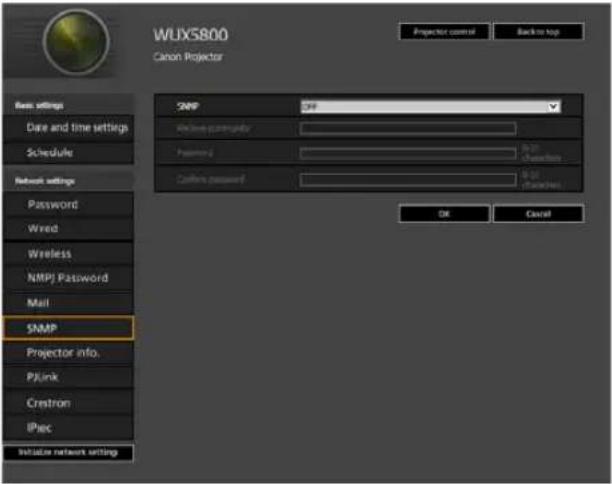Viewport: 612px width, 484px height.
Task: Click the OK button
Action: (x=444, y=214)
